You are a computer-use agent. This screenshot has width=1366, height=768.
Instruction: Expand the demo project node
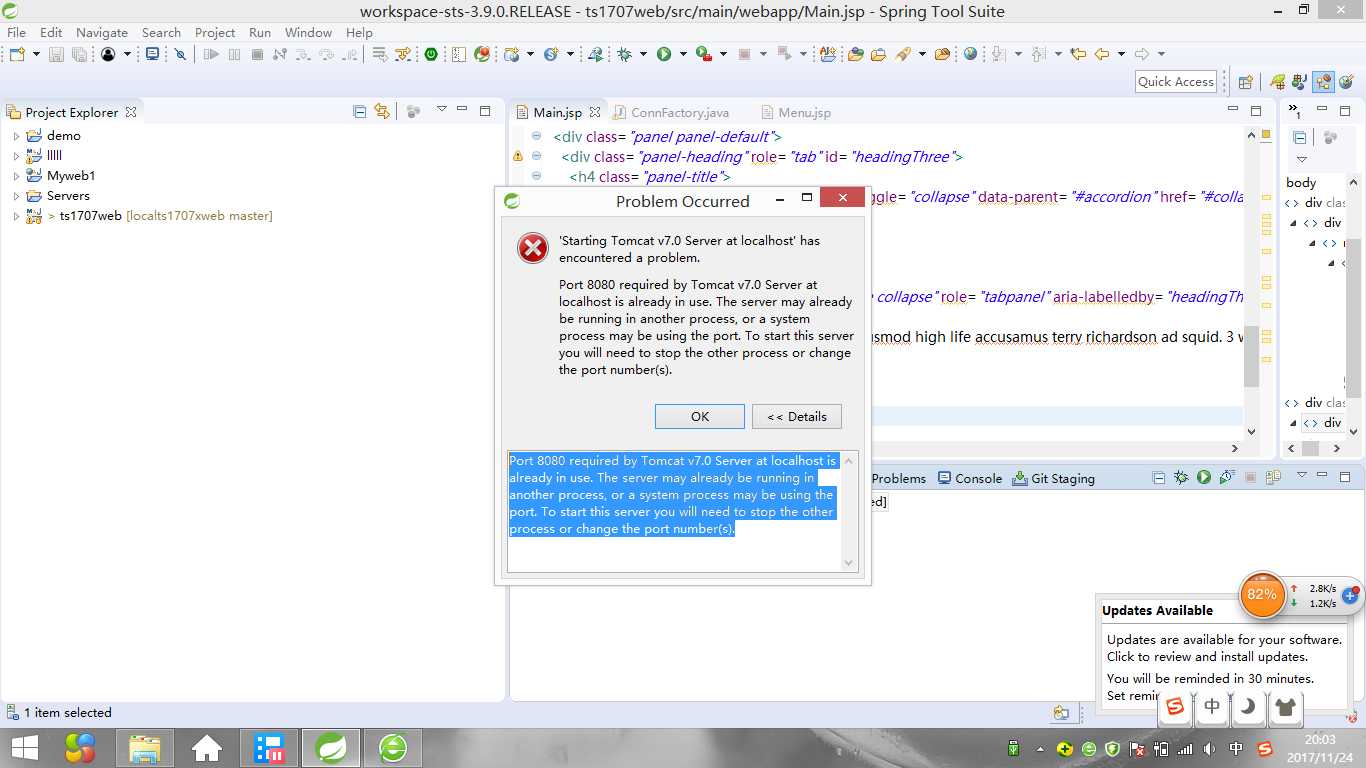coord(16,136)
